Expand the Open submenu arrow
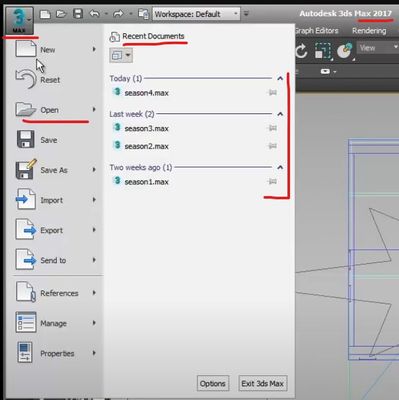This screenshot has height=400, width=399. (94, 109)
